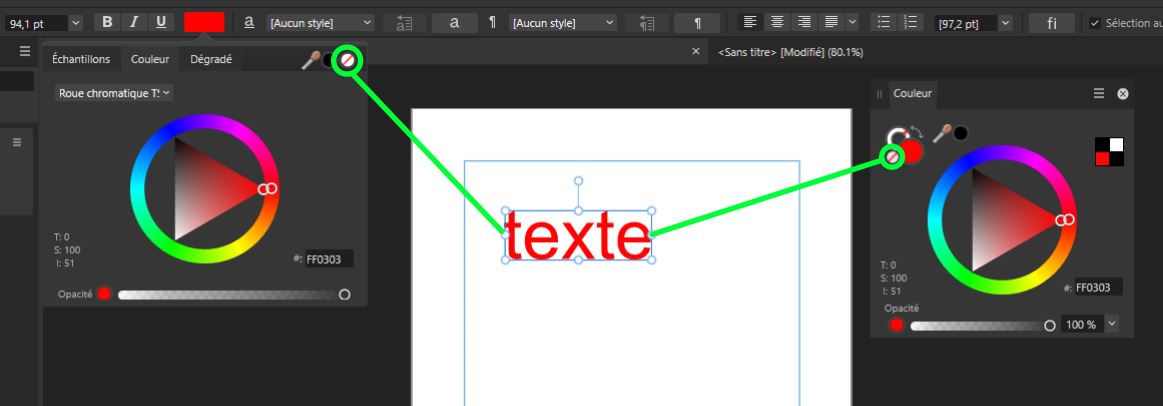1163x406 pixels.
Task: Pick a colour with the popup eyedropper
Action: pos(310,60)
